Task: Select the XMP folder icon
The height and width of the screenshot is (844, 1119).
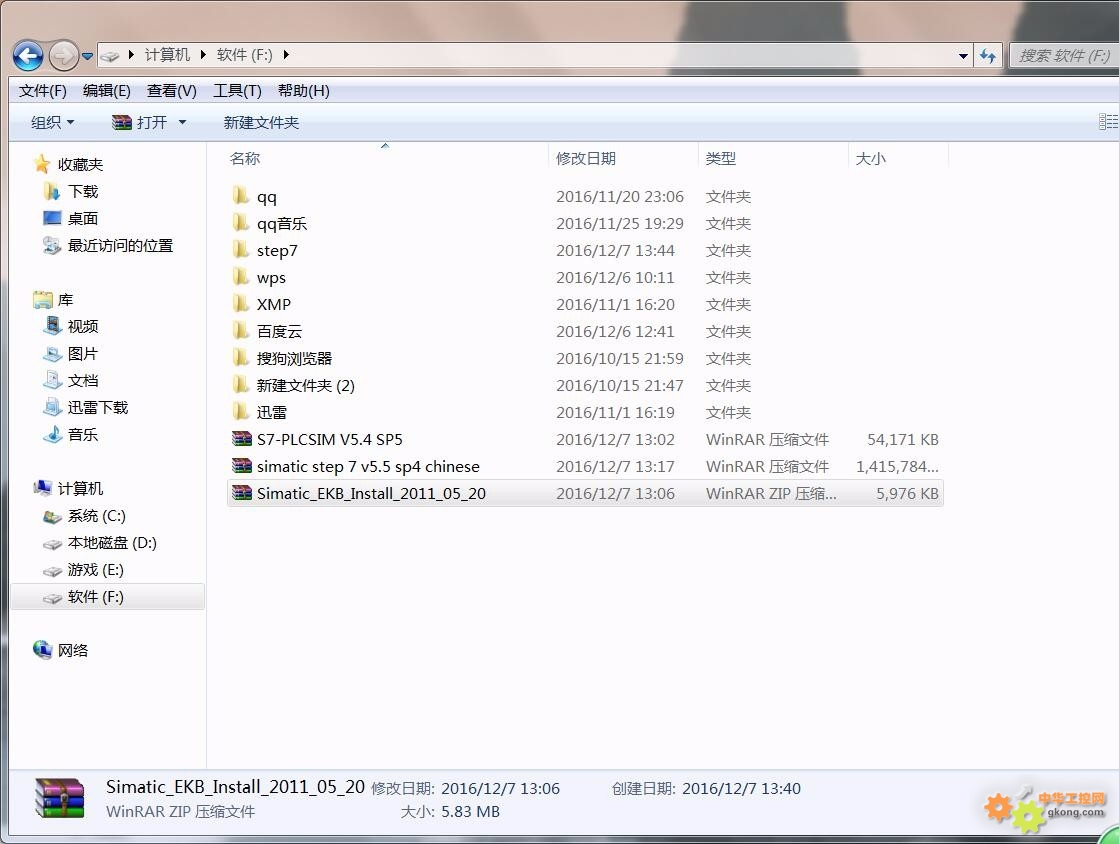Action: (241, 305)
